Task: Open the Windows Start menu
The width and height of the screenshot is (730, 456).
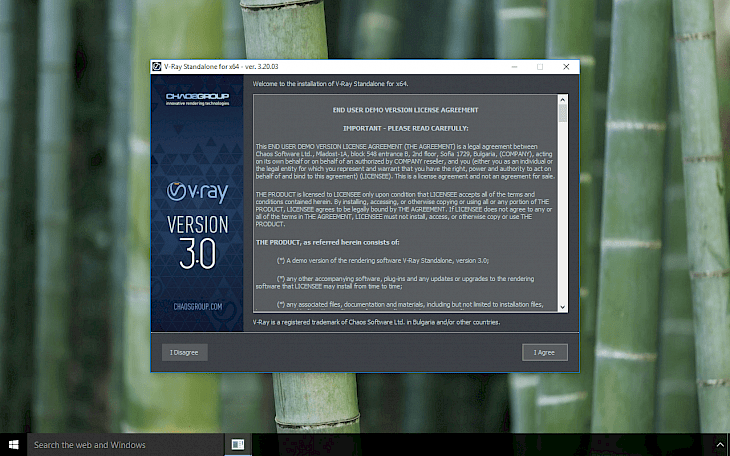Action: 14,445
